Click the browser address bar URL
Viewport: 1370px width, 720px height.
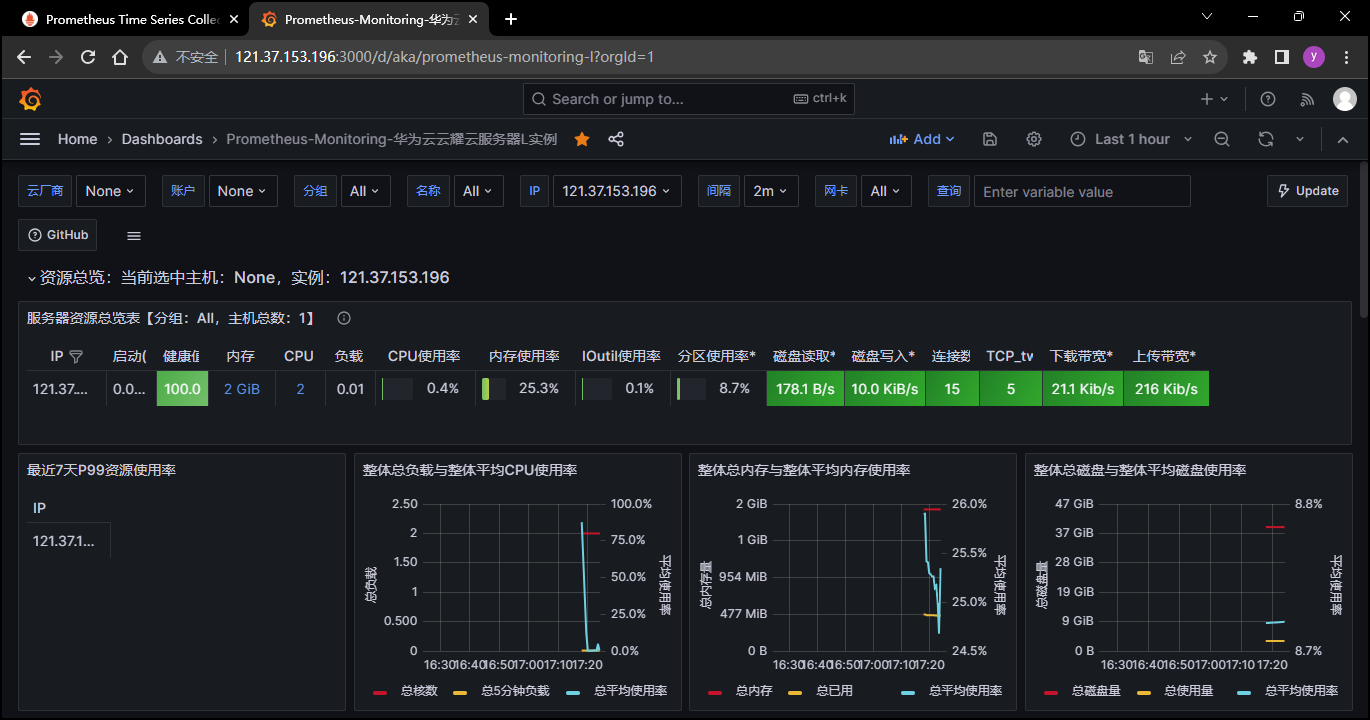(444, 57)
